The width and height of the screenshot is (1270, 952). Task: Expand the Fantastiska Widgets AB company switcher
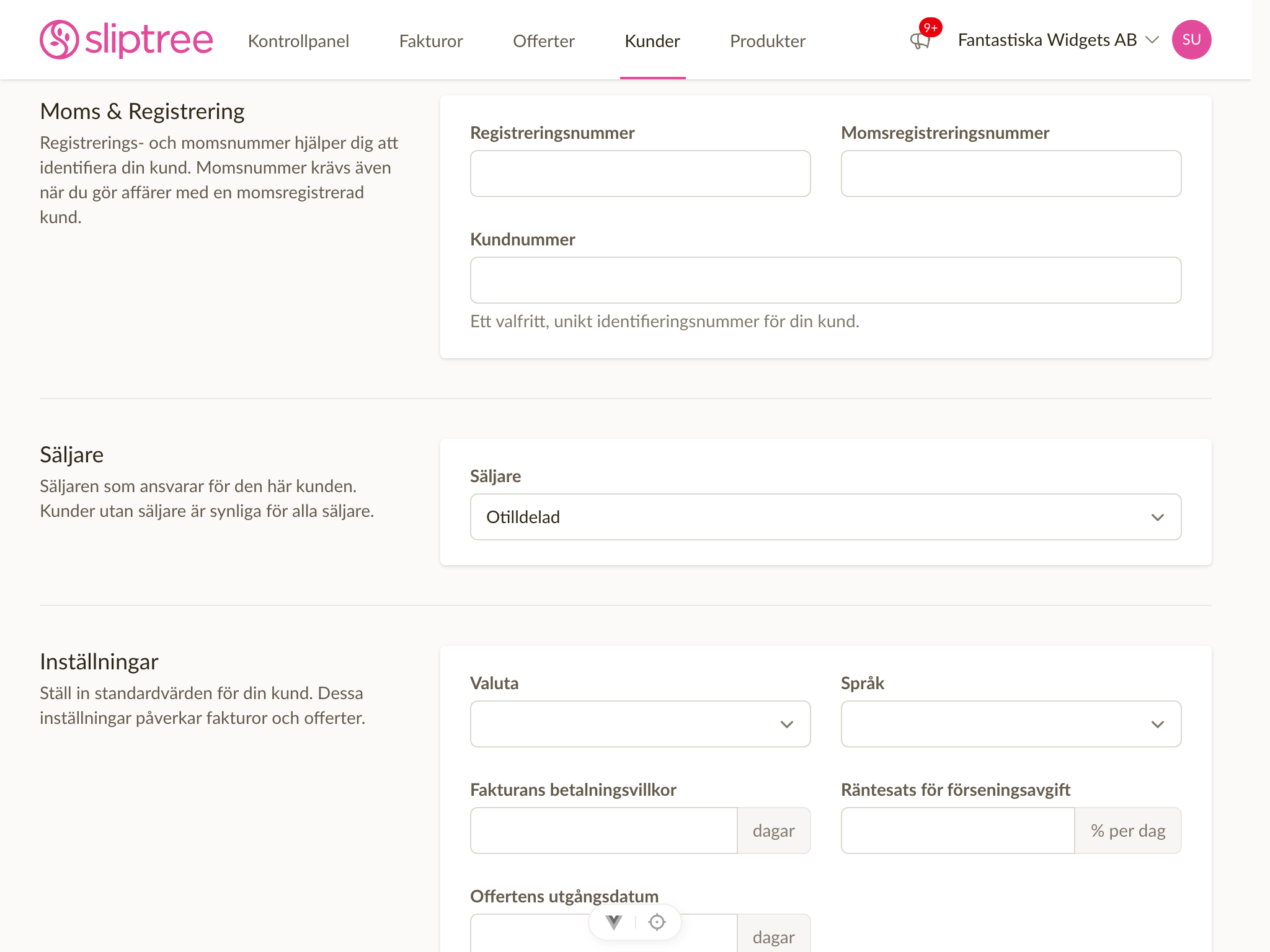tap(1058, 40)
